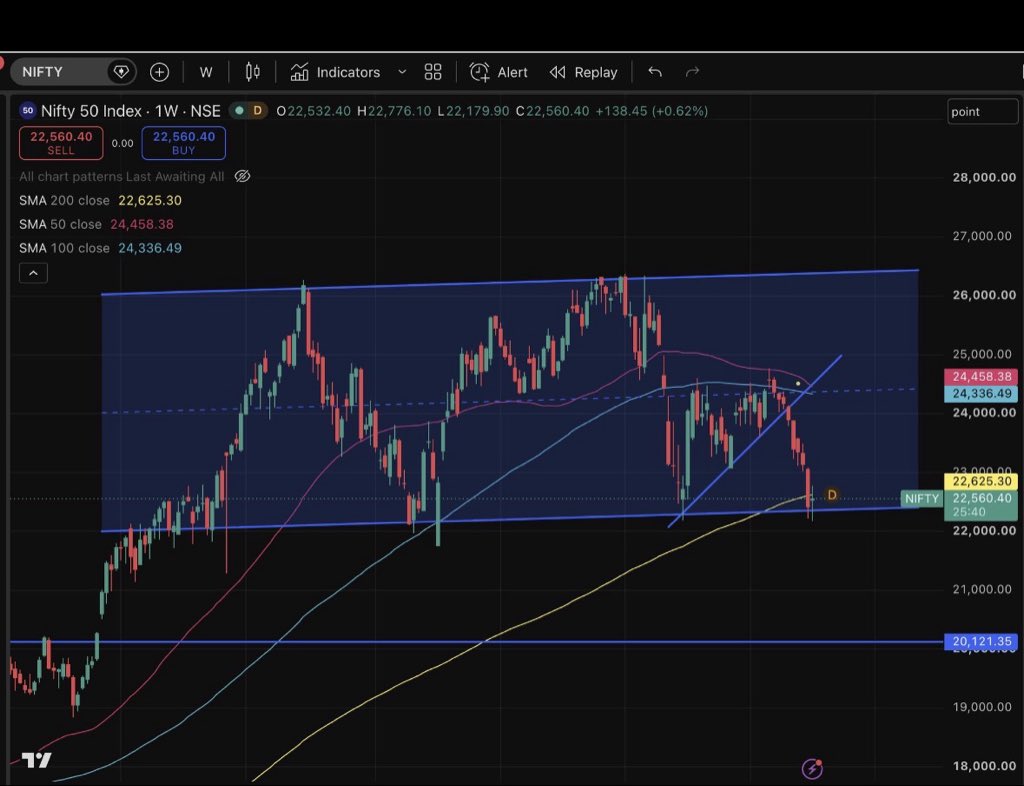The height and width of the screenshot is (786, 1024).
Task: Click the 50 index logo beside the title
Action: pos(27,110)
